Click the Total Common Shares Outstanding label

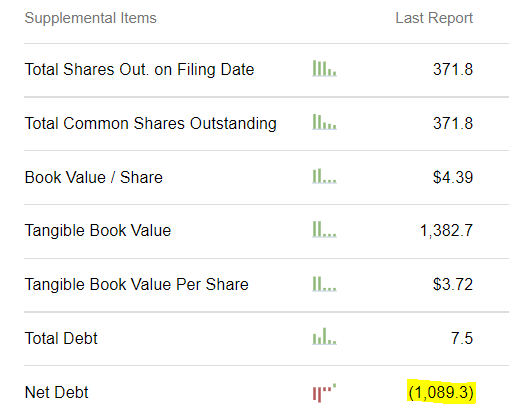151,123
